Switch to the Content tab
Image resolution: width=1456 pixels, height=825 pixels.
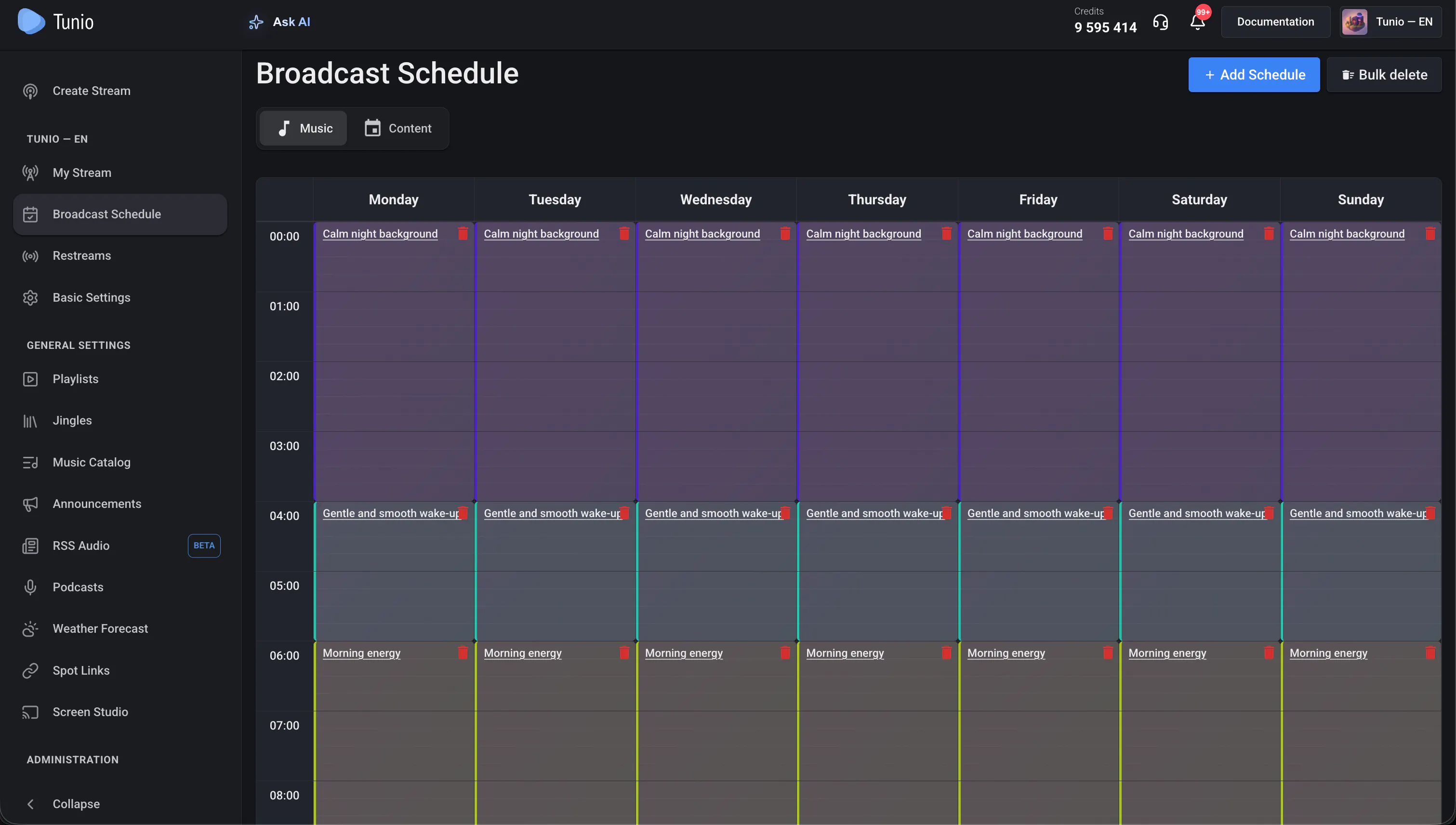click(x=397, y=128)
